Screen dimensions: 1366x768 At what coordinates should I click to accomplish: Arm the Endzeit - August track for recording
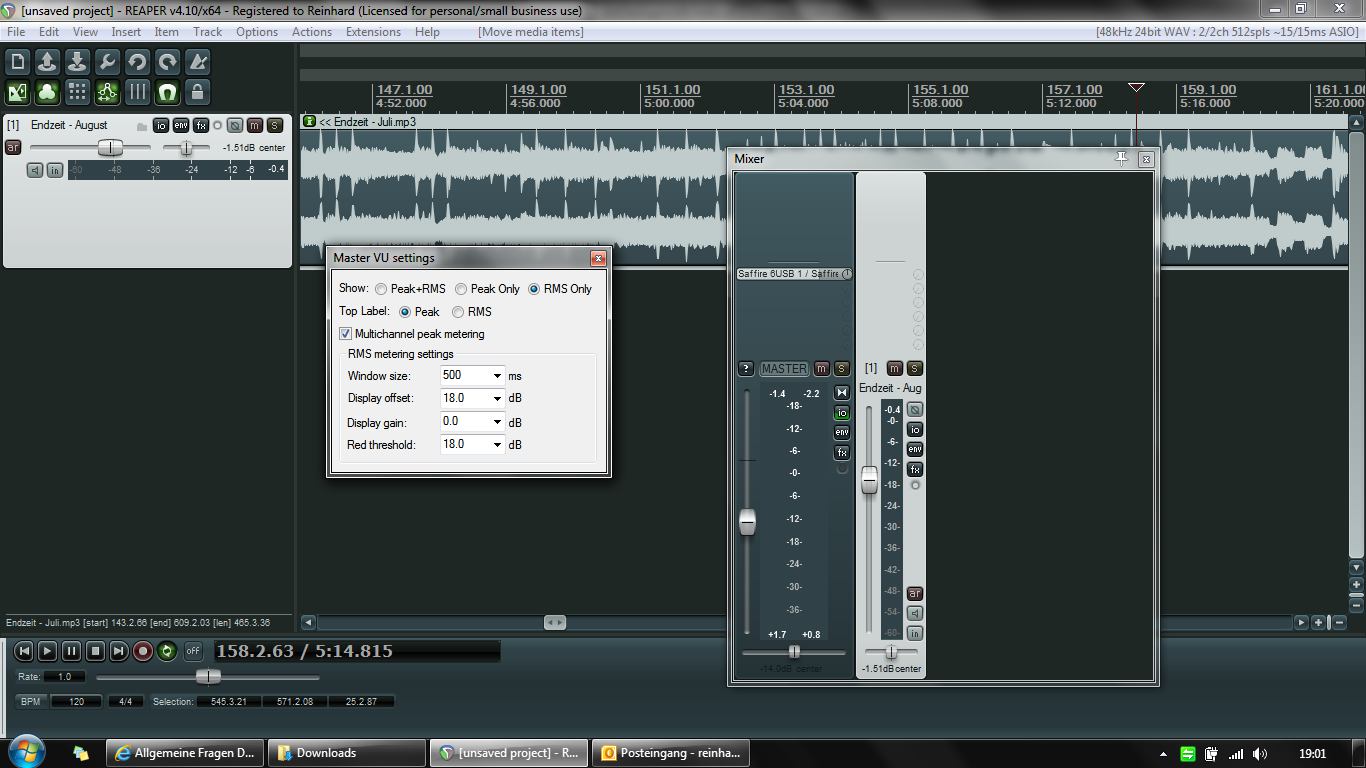(13, 147)
